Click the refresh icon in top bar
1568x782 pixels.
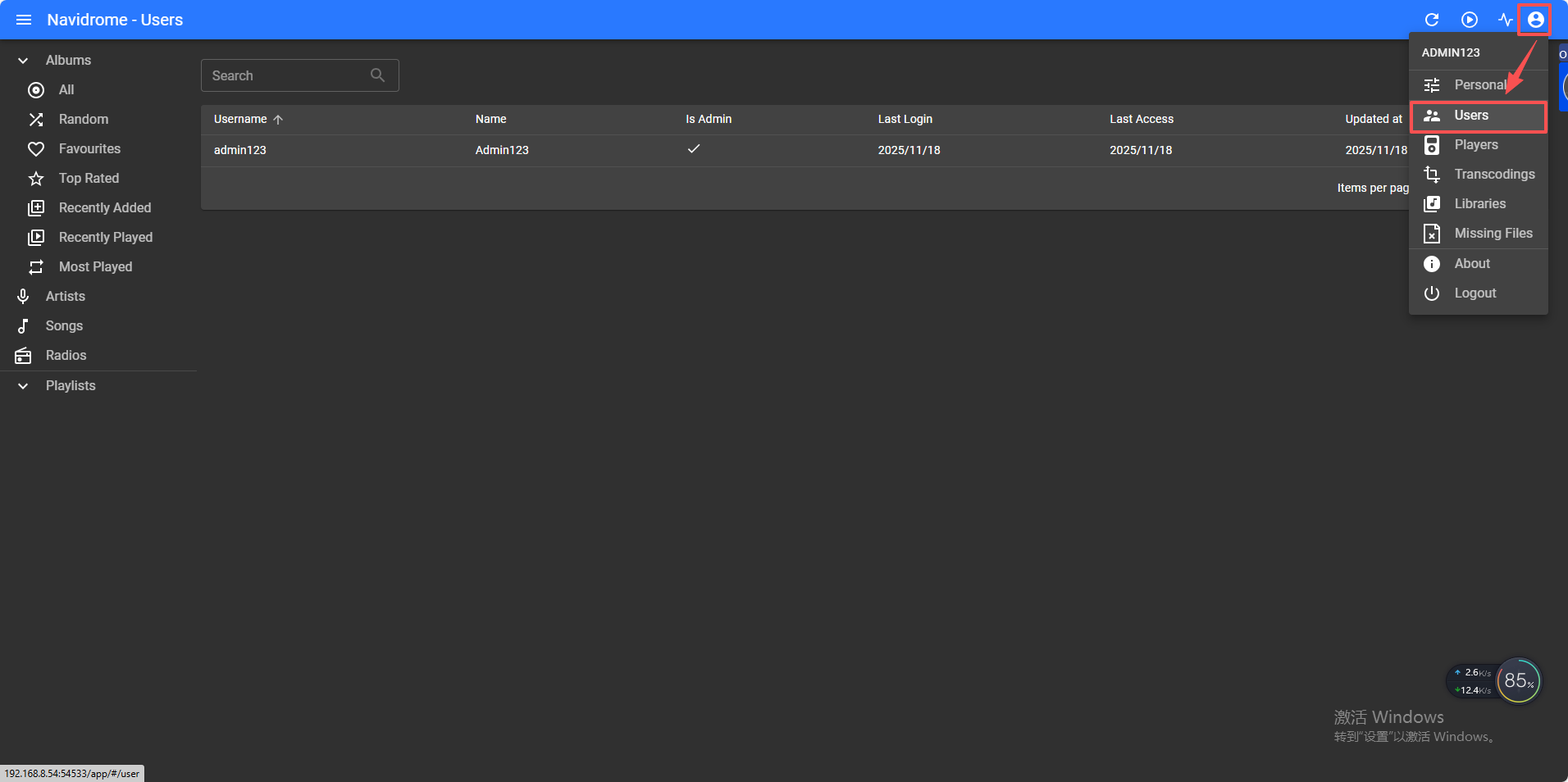(1432, 20)
